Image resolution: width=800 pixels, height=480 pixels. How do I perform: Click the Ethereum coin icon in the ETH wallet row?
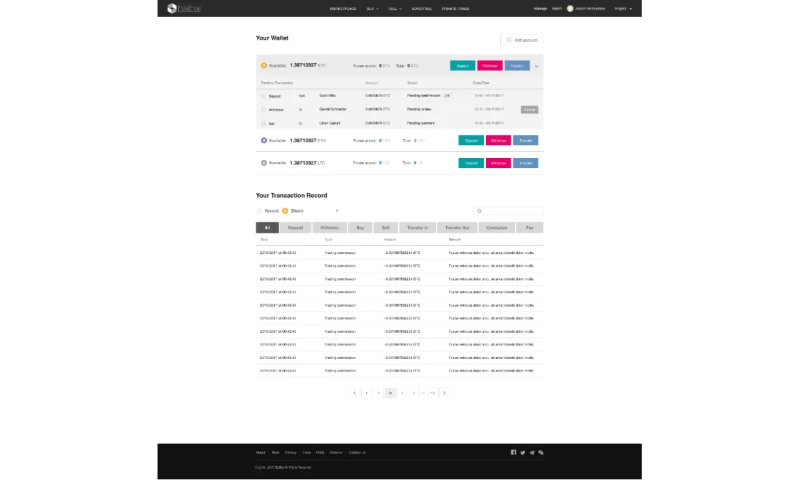pyautogui.click(x=264, y=140)
